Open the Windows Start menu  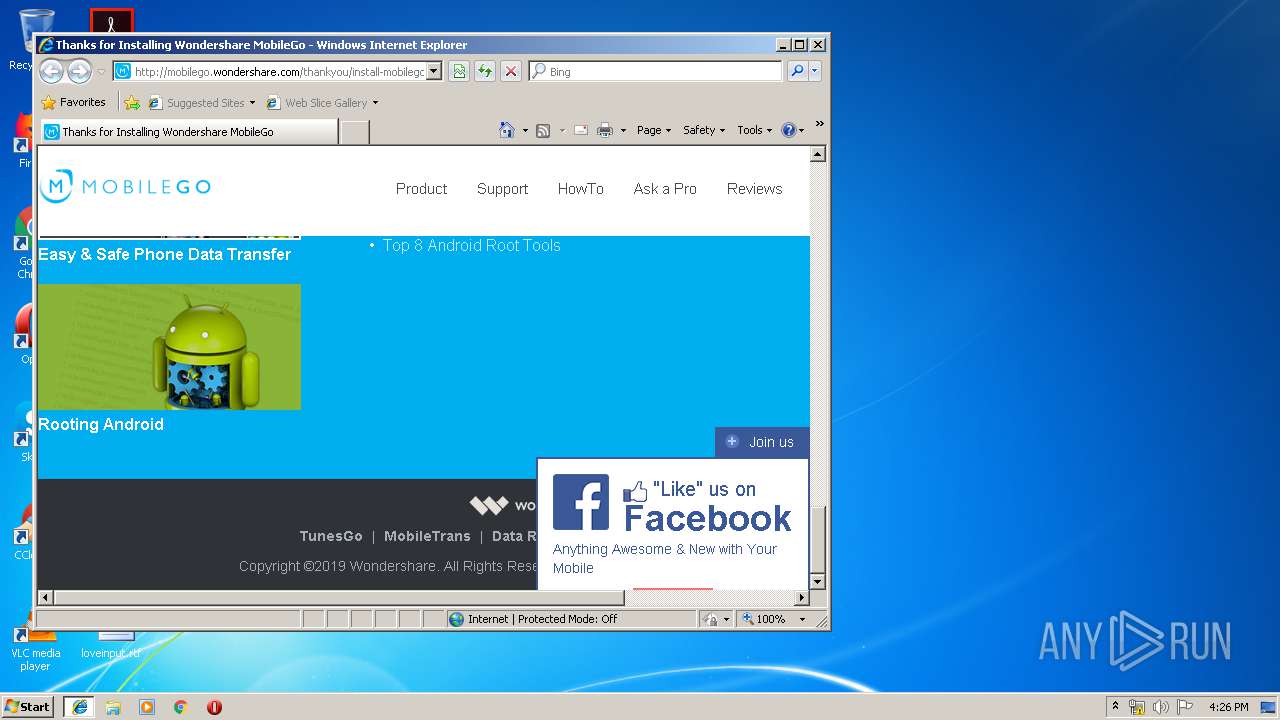28,706
